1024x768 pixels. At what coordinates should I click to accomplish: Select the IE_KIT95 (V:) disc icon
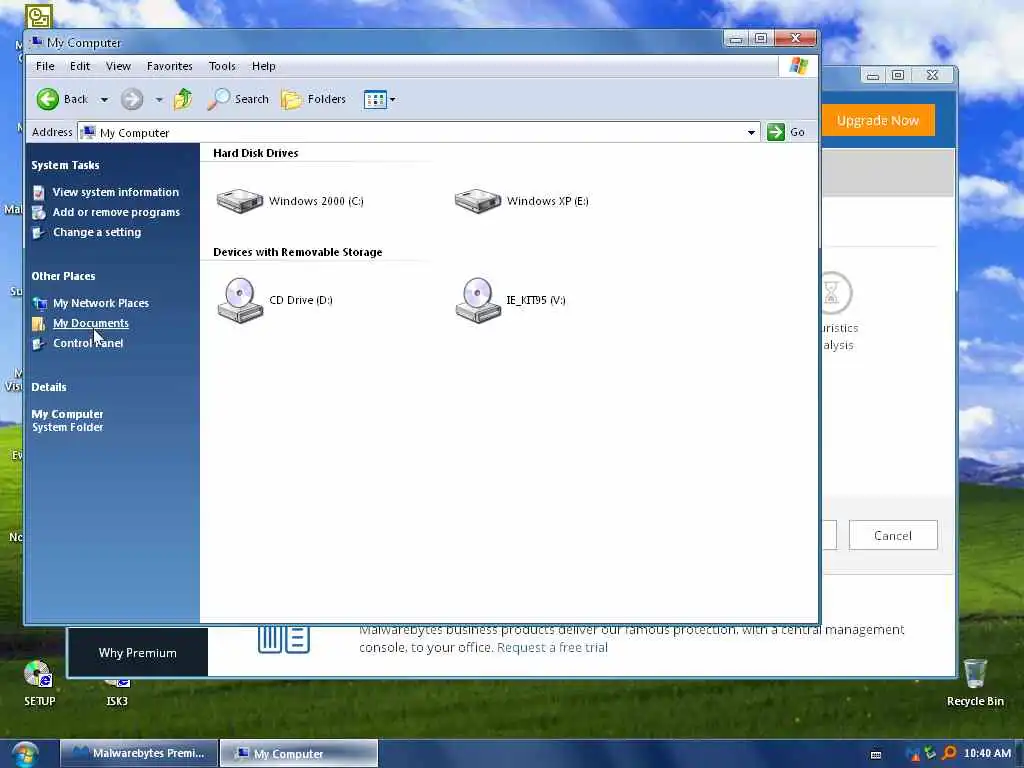[477, 300]
